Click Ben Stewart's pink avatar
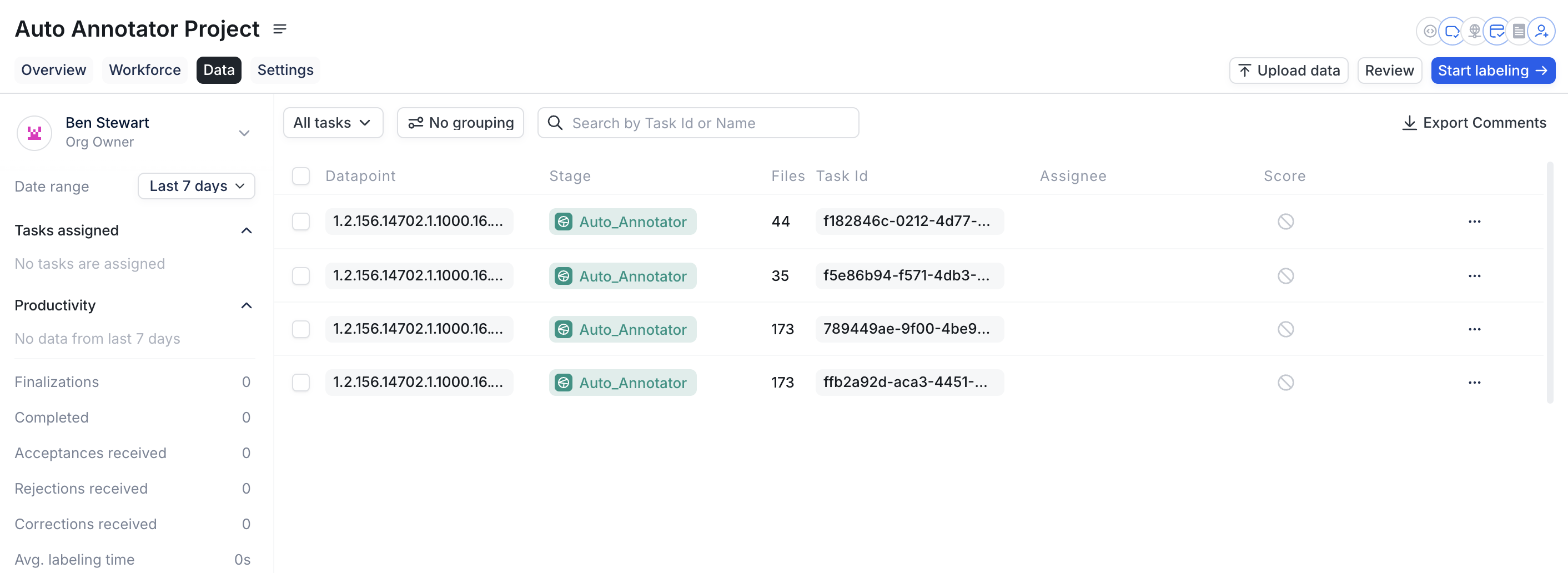 pos(34,133)
